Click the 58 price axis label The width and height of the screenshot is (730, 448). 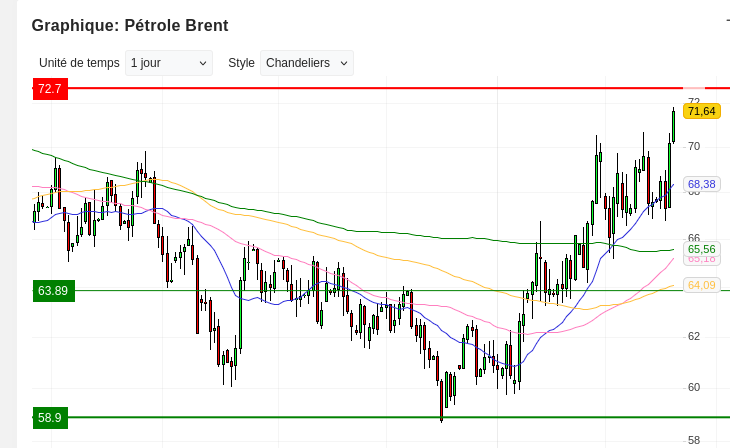[x=694, y=440]
